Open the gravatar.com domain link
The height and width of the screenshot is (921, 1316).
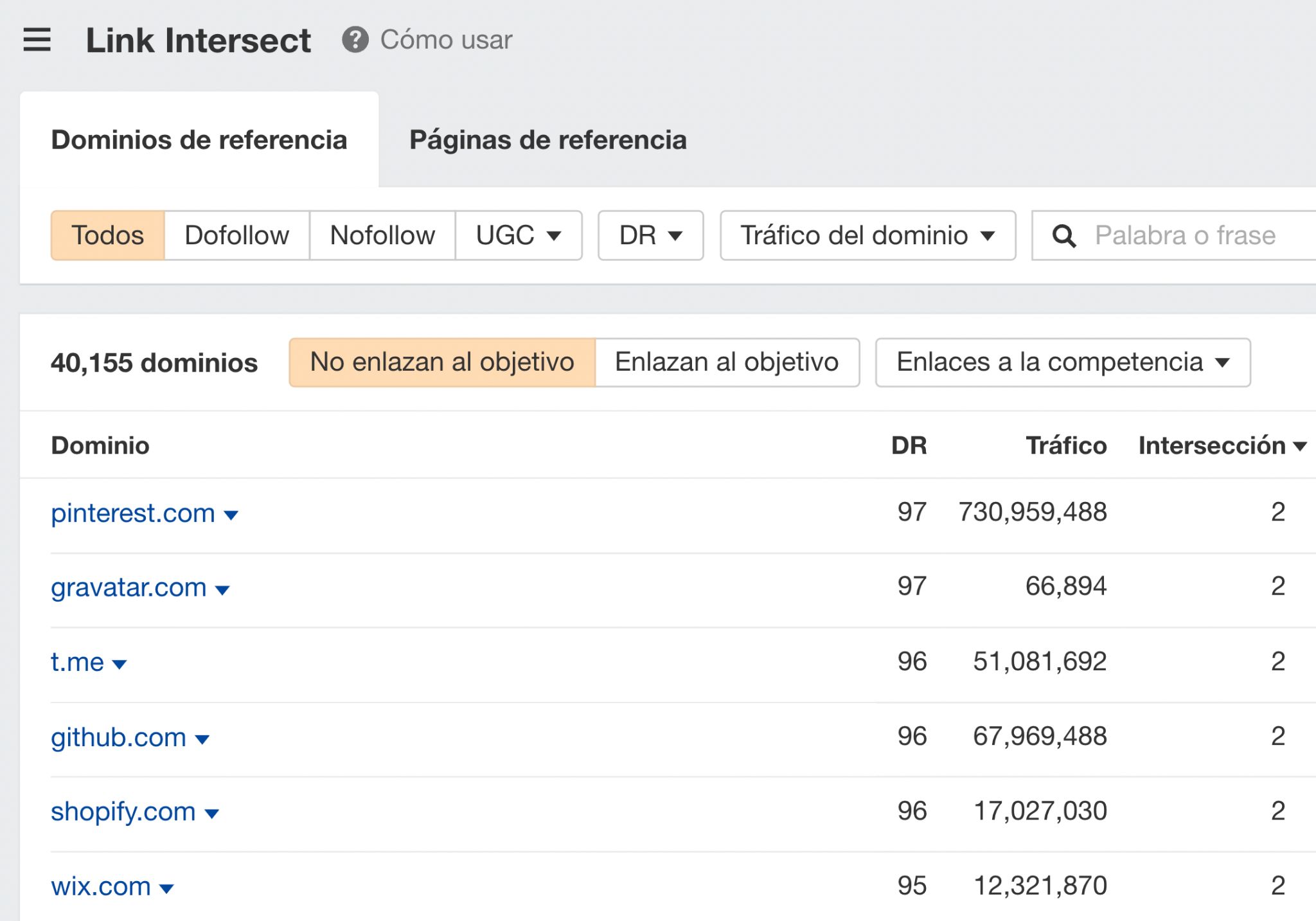point(128,587)
